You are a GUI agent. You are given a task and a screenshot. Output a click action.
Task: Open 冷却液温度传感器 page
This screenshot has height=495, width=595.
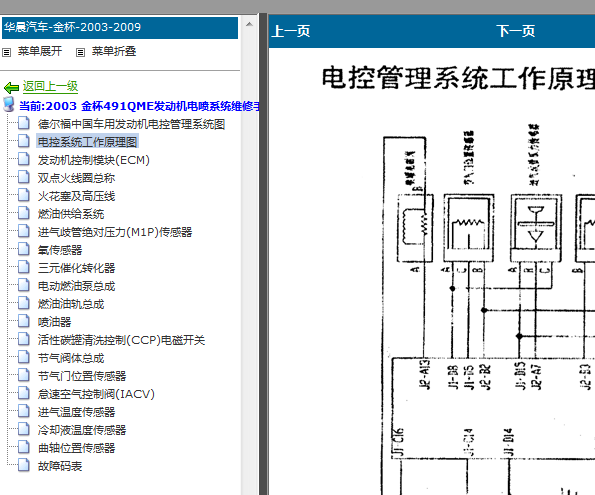[82, 430]
